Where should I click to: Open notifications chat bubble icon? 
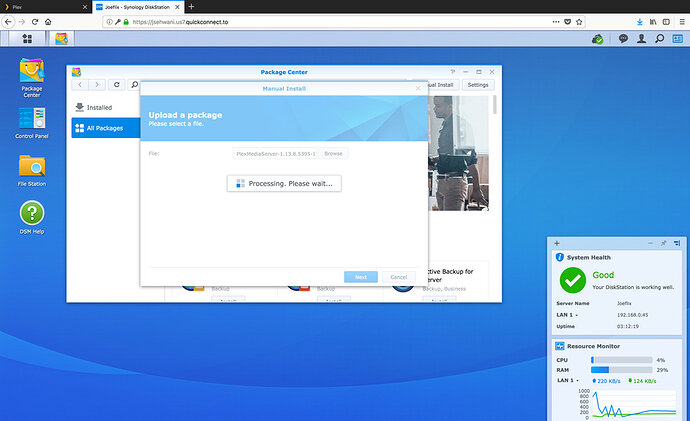[x=623, y=39]
